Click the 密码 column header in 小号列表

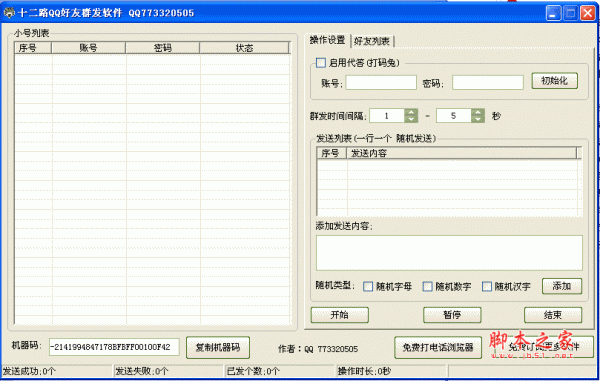pyautogui.click(x=163, y=48)
